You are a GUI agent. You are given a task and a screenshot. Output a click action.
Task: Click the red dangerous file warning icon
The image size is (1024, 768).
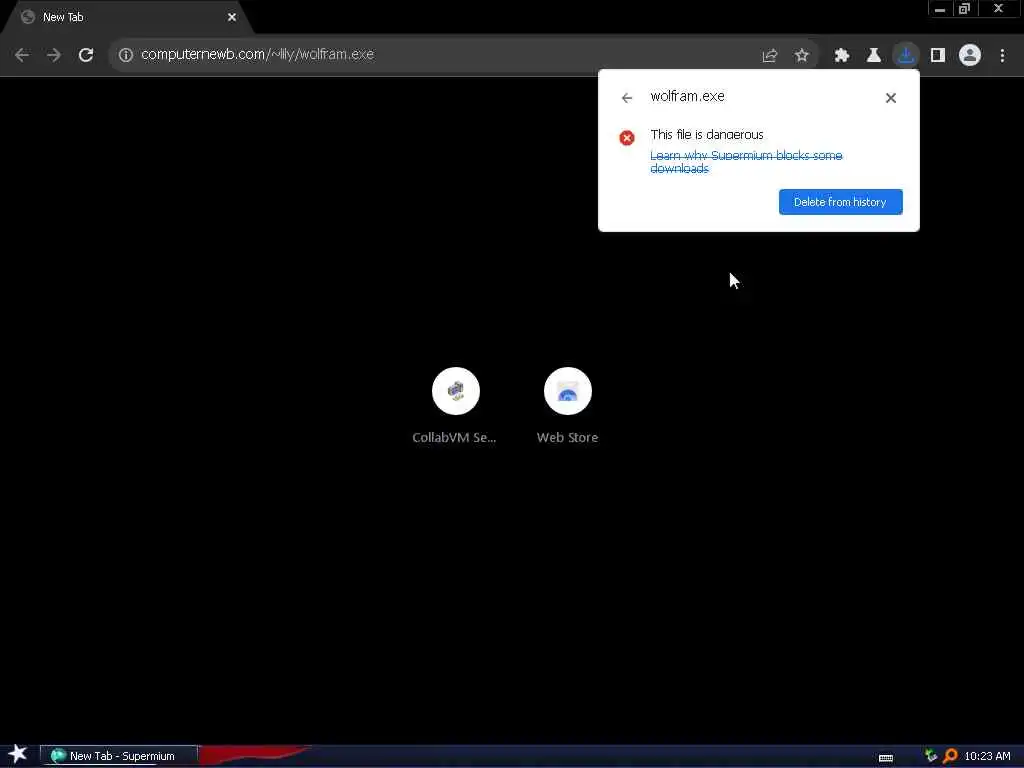pos(626,138)
